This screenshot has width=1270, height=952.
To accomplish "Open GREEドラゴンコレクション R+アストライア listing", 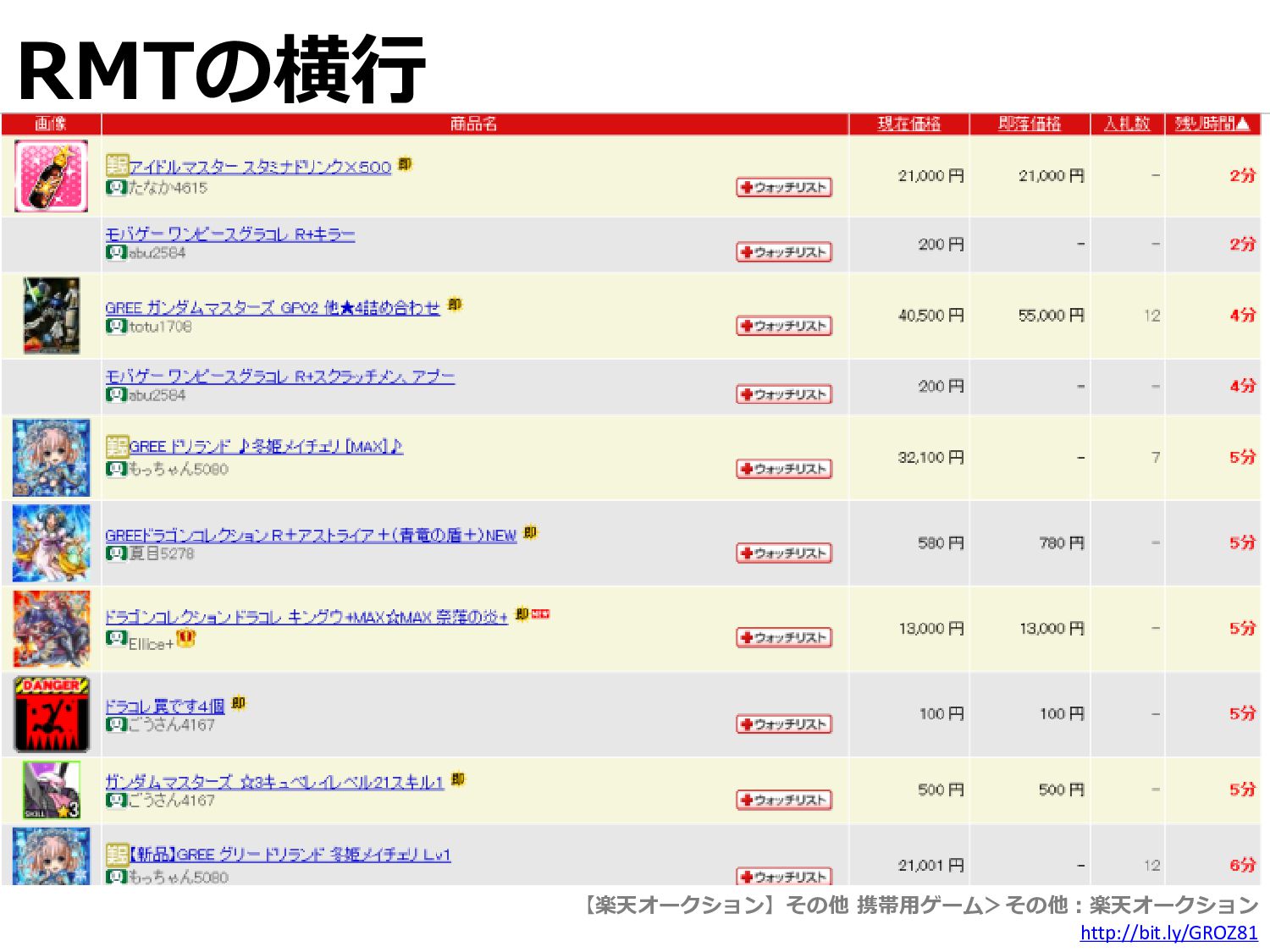I will tap(311, 535).
